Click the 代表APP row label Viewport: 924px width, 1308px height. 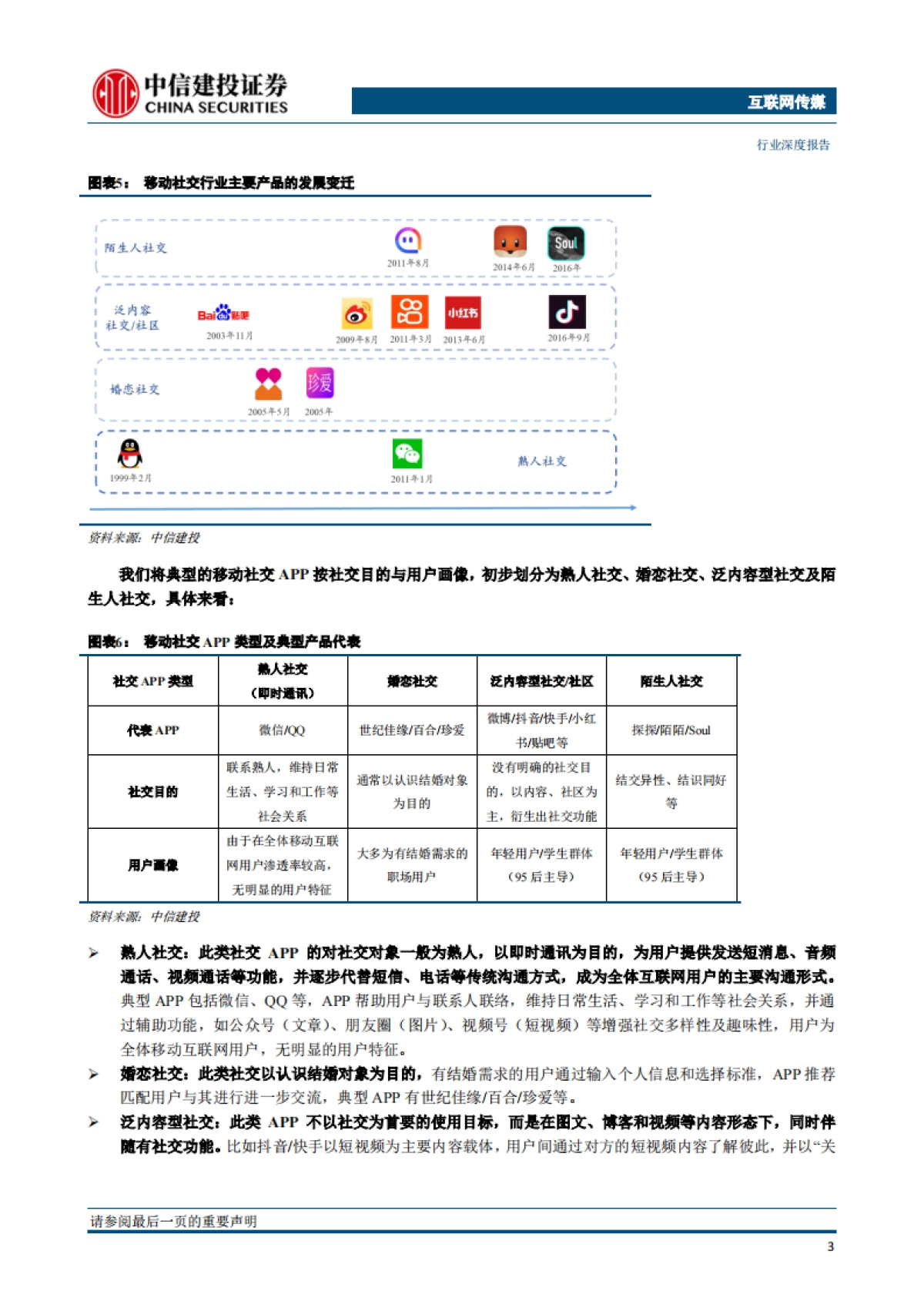tap(153, 730)
